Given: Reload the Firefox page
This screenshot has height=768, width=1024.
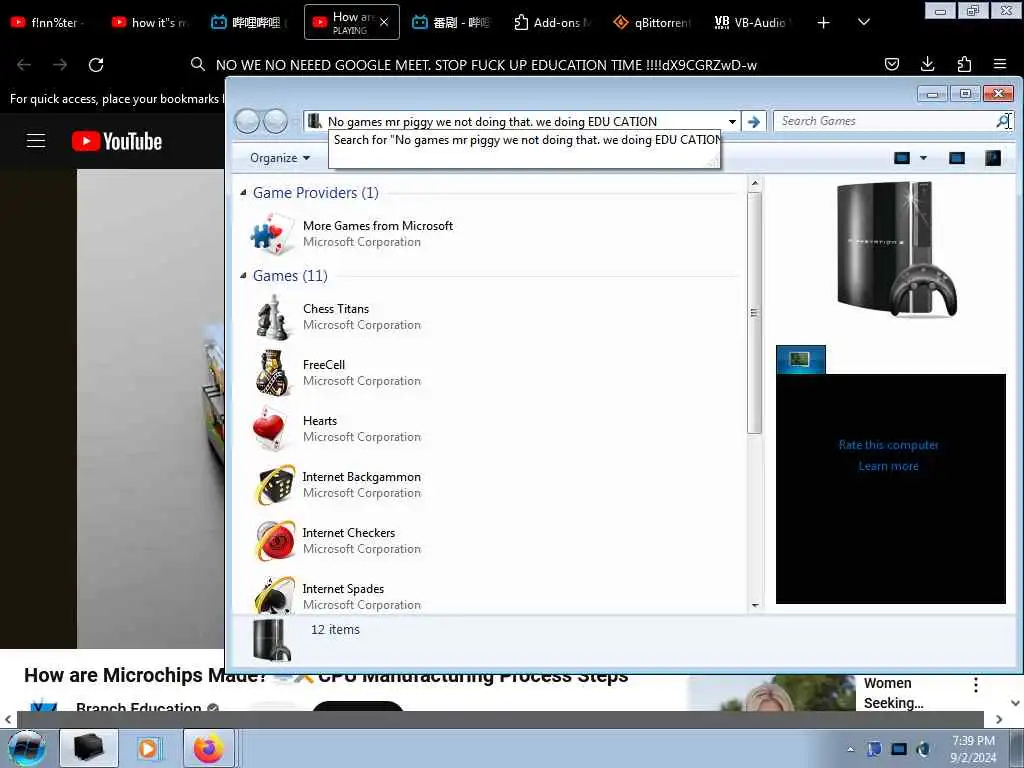Looking at the screenshot, I should 96,65.
